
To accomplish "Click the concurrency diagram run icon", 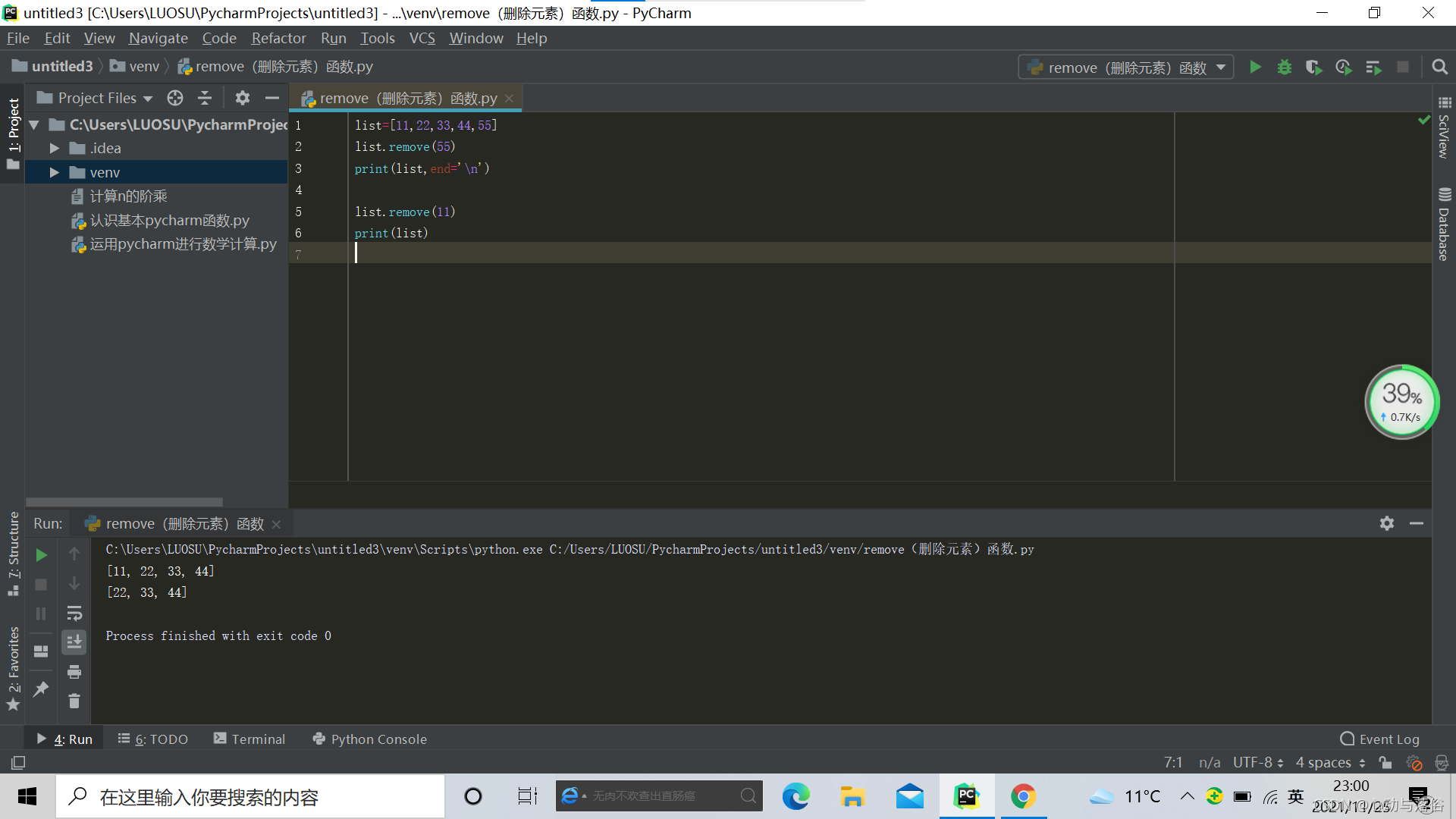I will pos(1373,67).
